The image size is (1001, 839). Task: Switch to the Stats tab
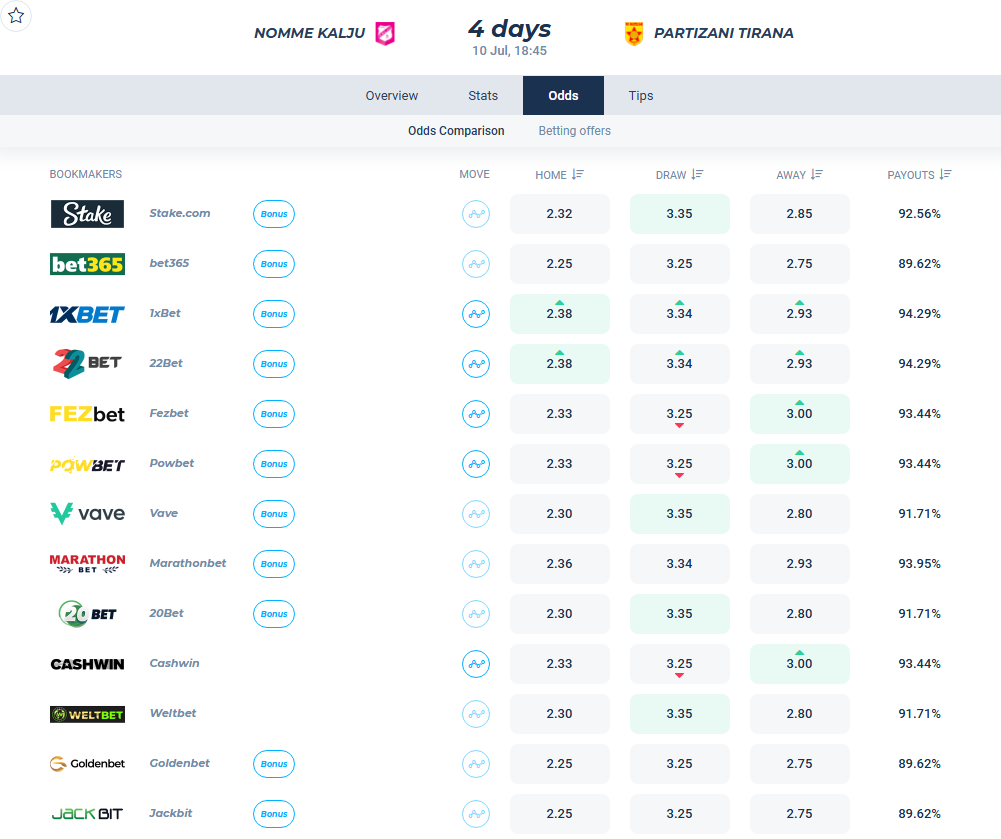tap(483, 96)
